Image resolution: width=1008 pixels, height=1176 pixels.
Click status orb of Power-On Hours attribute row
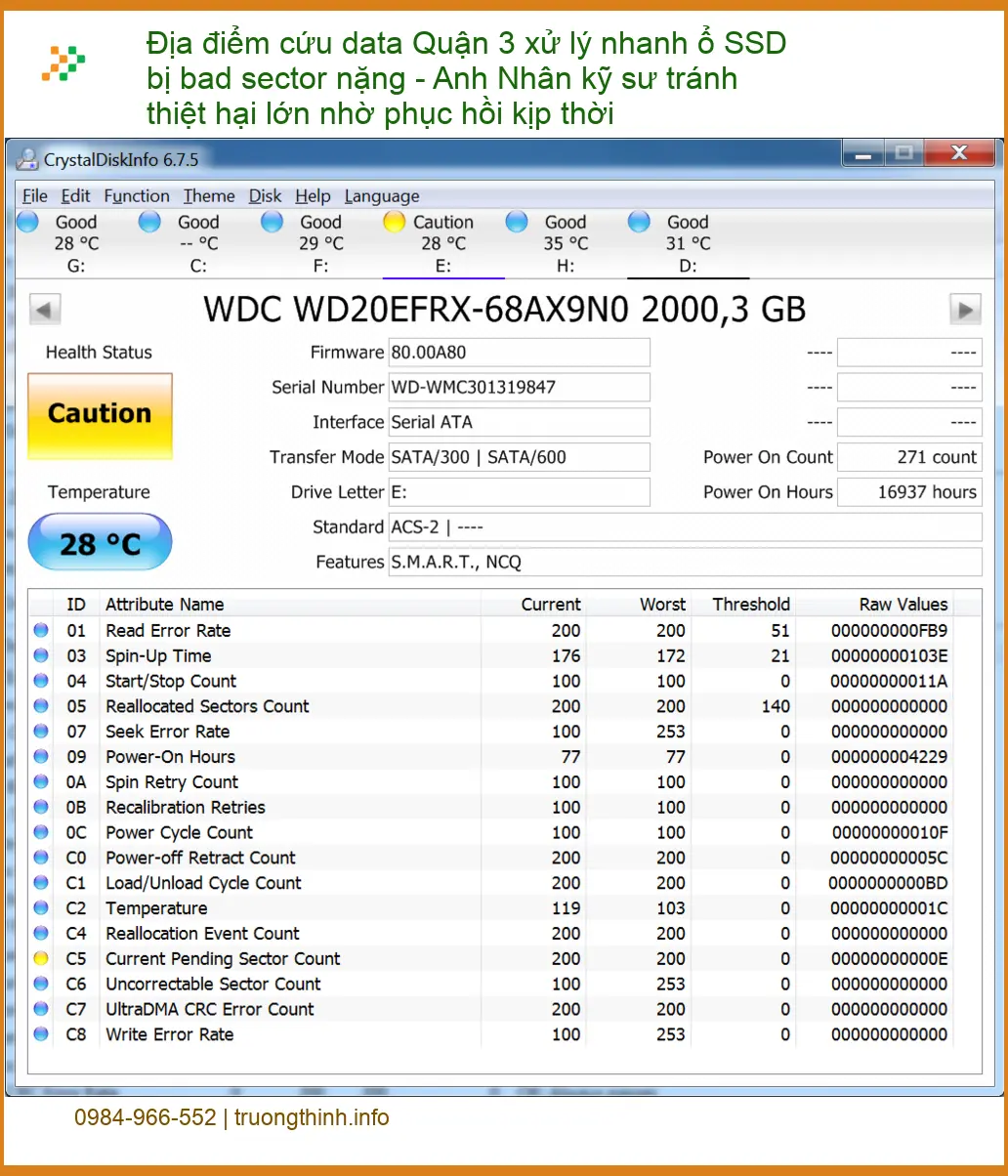pos(41,756)
